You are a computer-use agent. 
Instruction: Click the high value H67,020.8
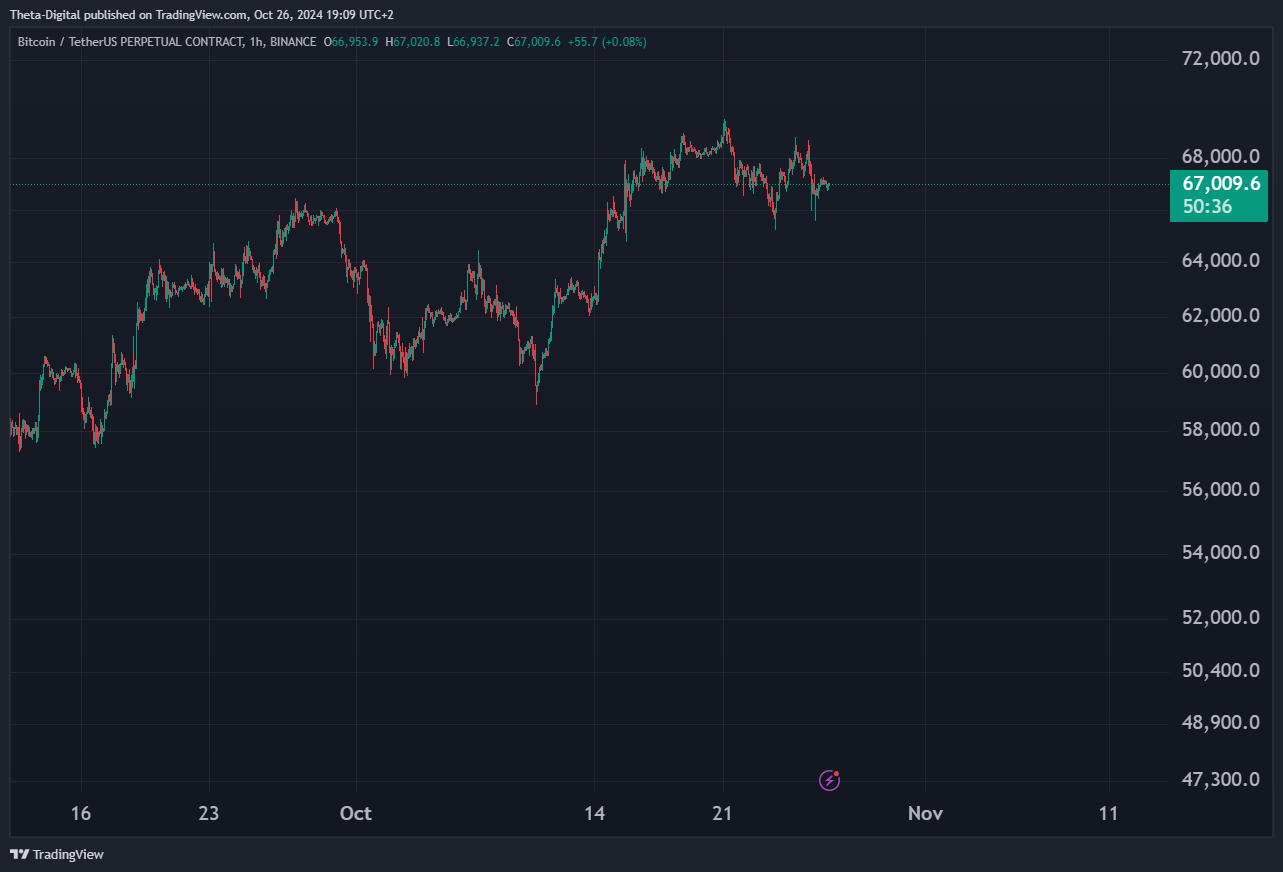pyautogui.click(x=414, y=42)
